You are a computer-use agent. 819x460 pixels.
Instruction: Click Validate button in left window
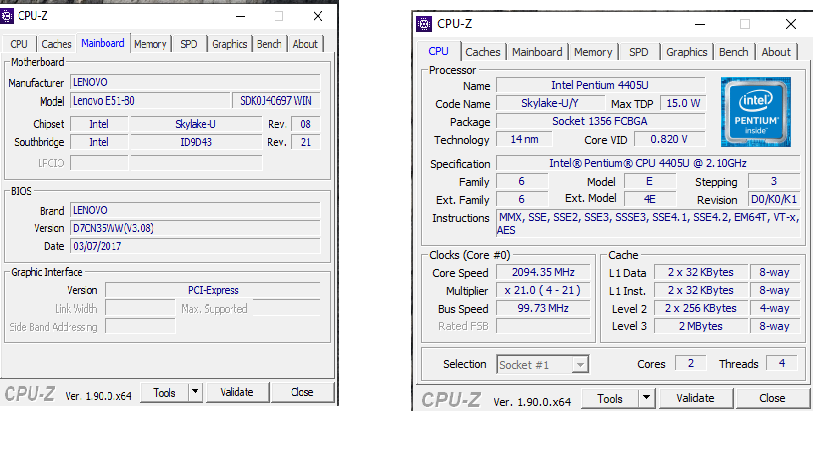[x=237, y=392]
